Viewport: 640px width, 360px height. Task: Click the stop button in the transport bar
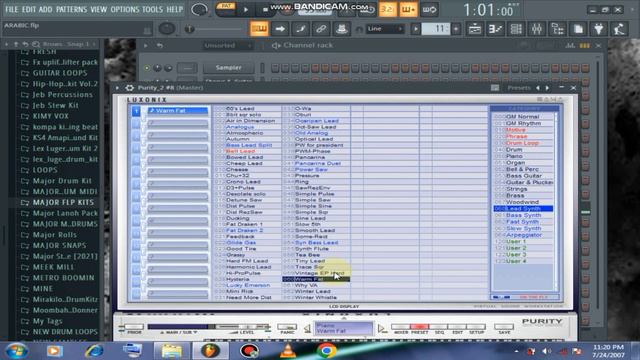(265, 10)
